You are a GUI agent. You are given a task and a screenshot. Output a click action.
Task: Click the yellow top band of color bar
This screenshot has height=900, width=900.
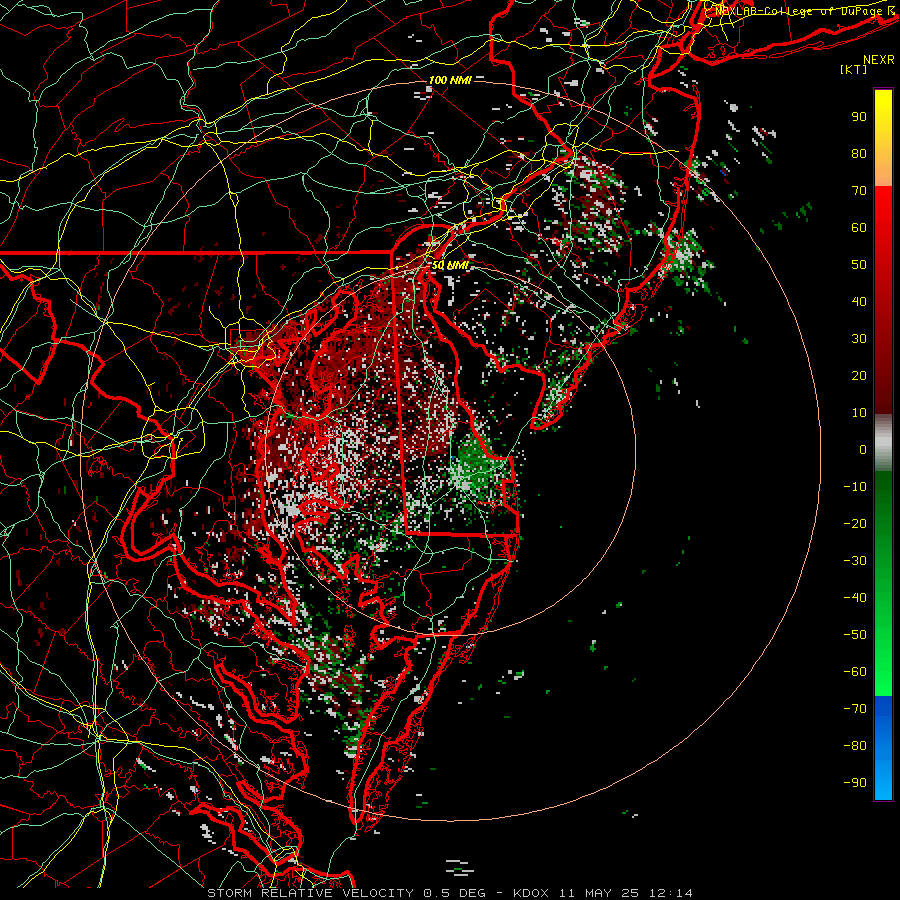pos(883,138)
